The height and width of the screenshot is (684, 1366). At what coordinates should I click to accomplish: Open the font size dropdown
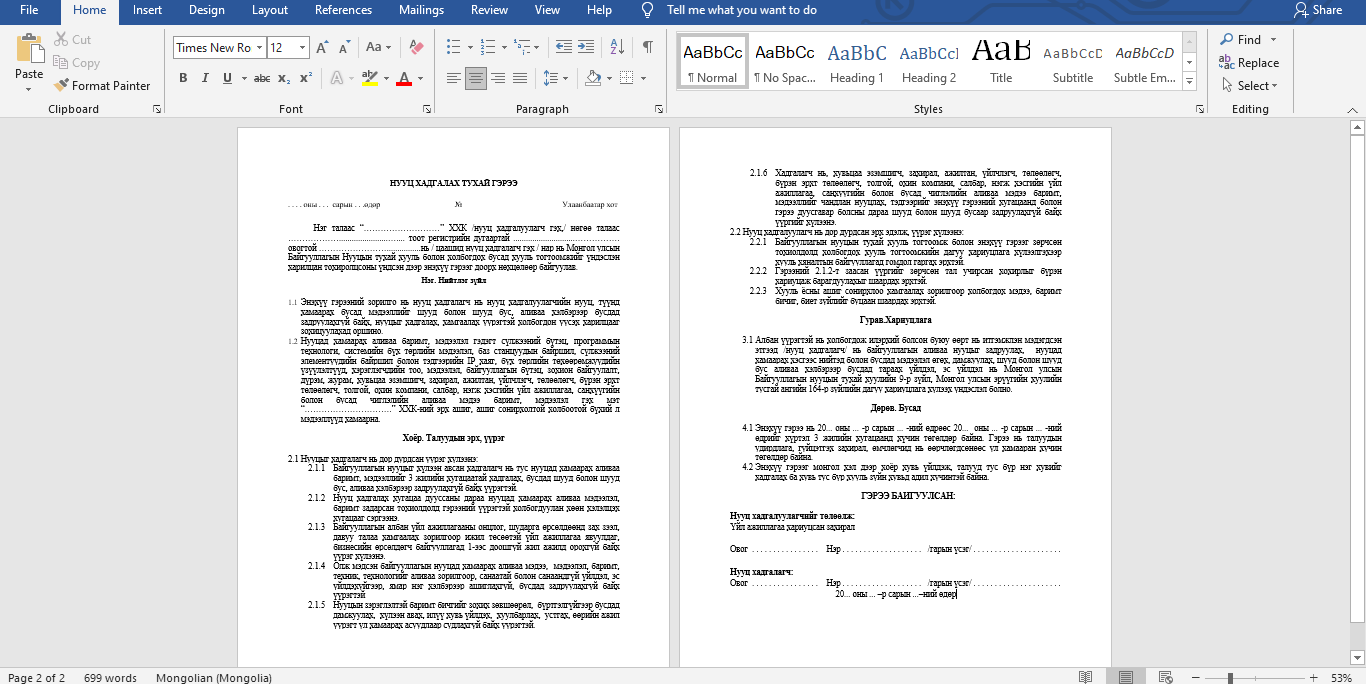[303, 47]
